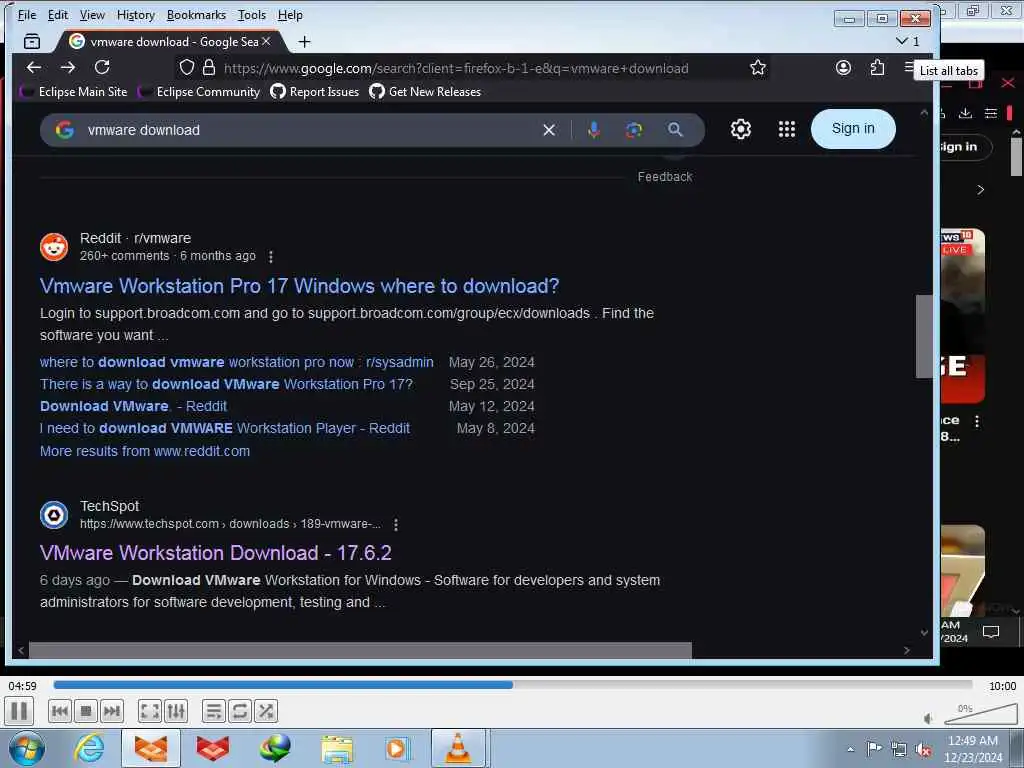Open Workstation Player Reddit link

click(x=225, y=428)
